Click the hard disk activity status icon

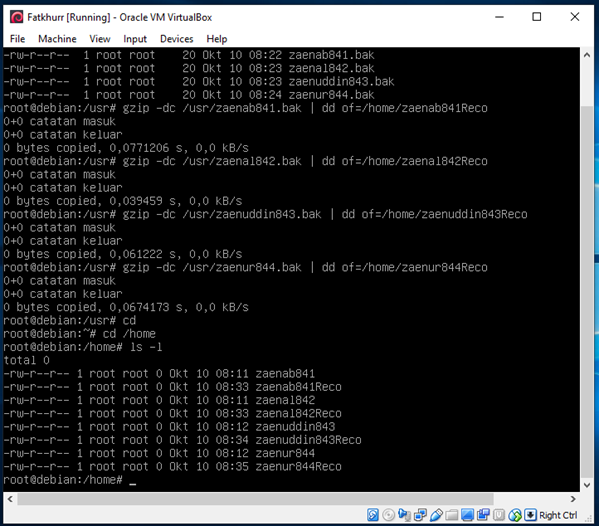[x=372, y=515]
